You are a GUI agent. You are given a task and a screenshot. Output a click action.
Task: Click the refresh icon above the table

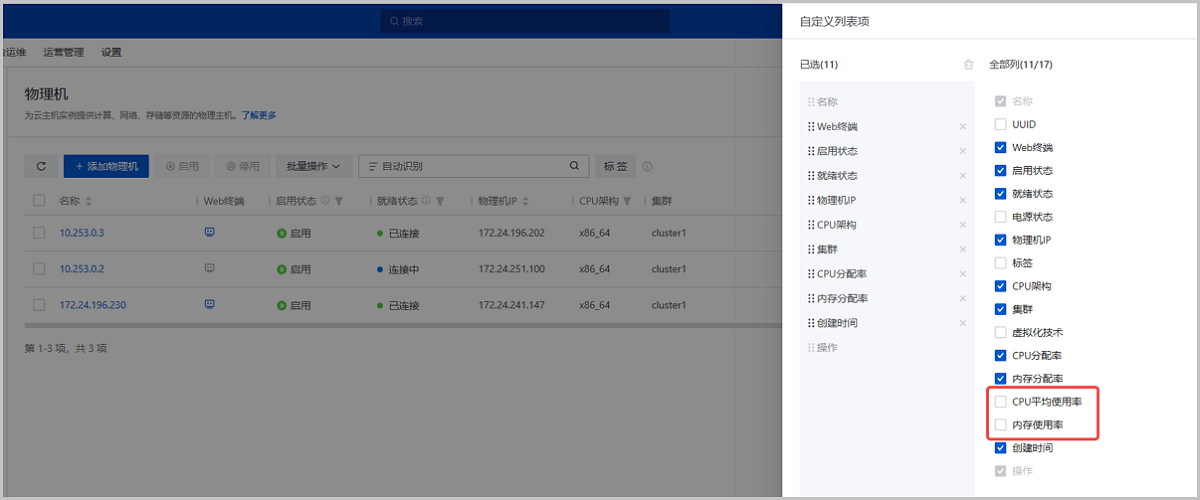(x=40, y=167)
